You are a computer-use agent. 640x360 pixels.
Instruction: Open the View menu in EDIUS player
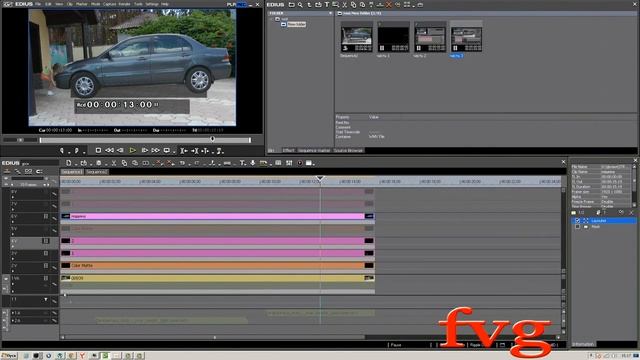click(x=59, y=4)
